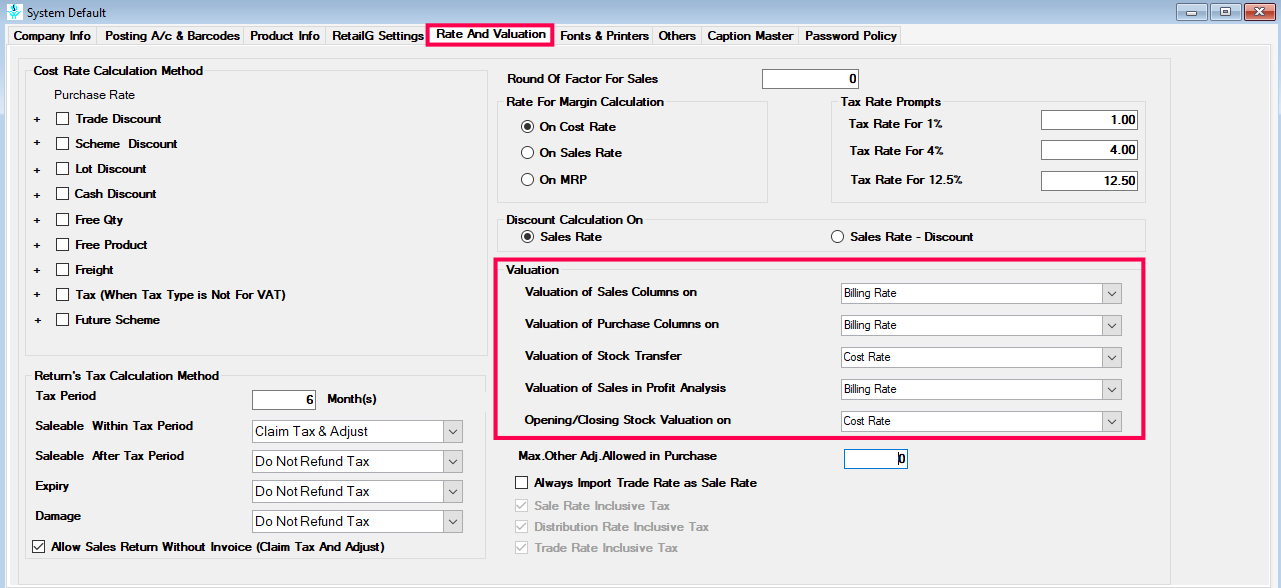
Task: Open Opening/Closing Stock Valuation dropdown
Action: (981, 421)
